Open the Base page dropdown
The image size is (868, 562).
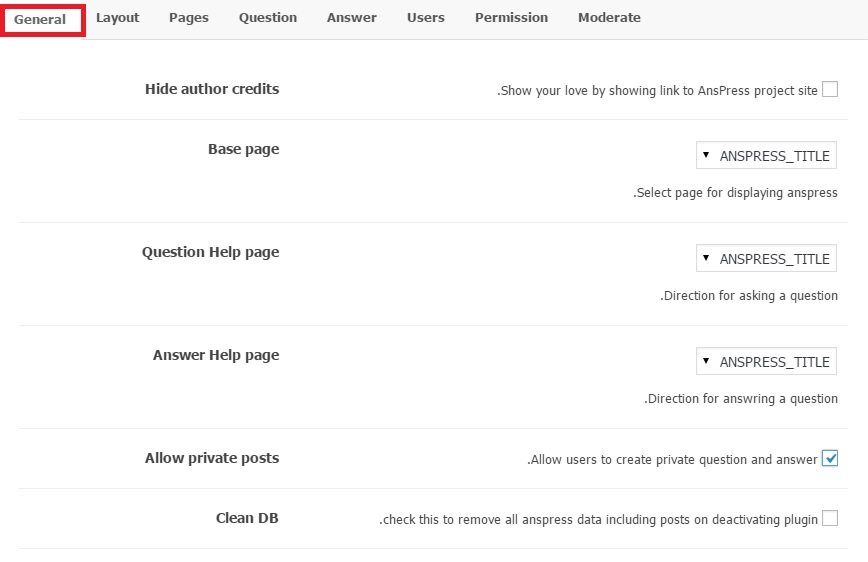(766, 156)
